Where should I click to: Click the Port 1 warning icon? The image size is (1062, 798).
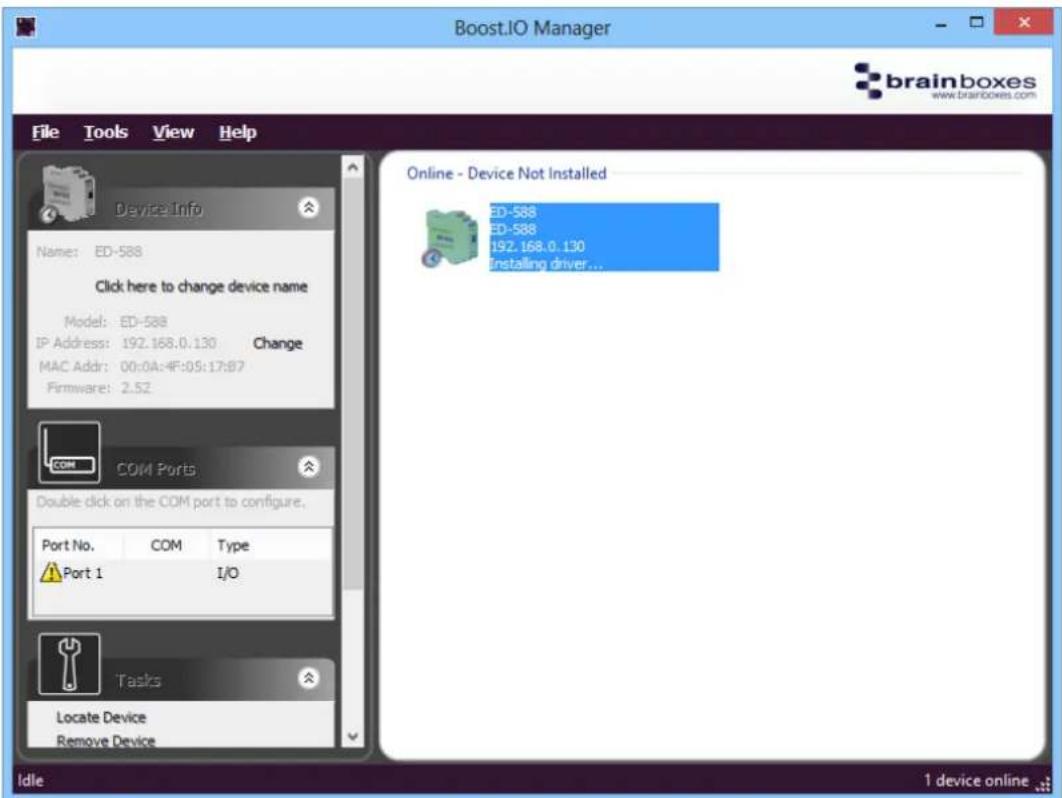51,572
